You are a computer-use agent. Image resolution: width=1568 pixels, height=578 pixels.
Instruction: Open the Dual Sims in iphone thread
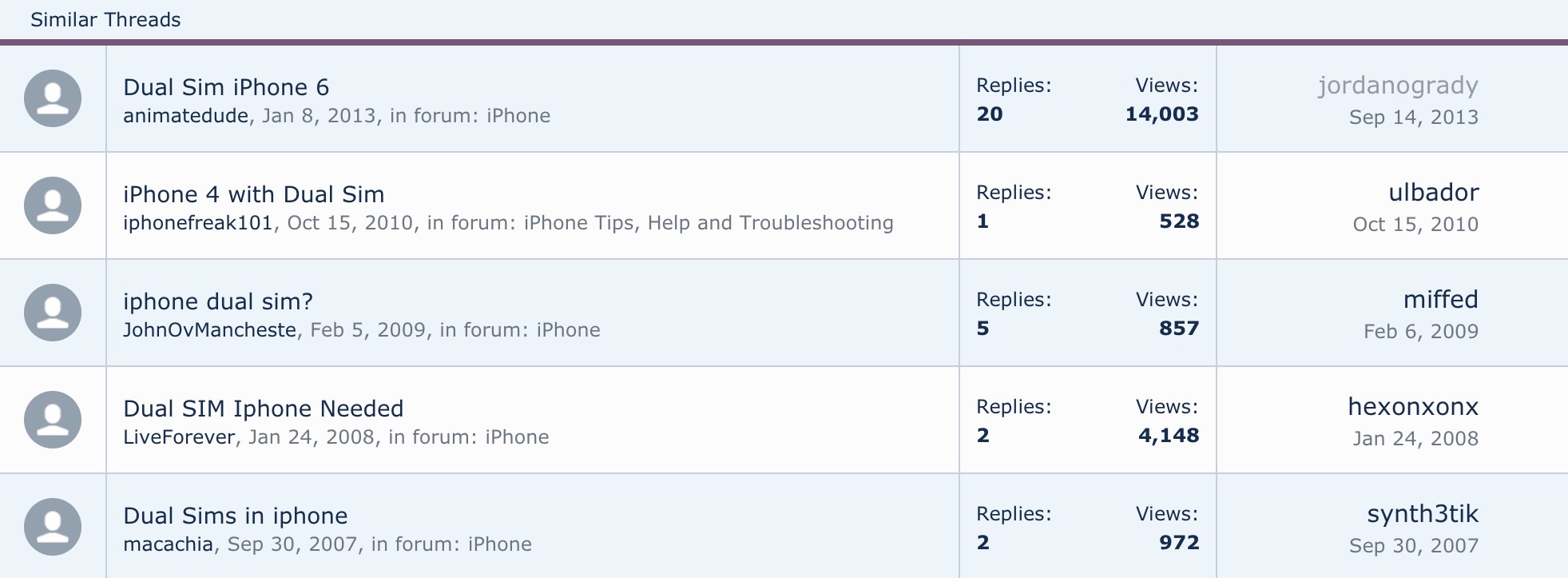pos(235,516)
